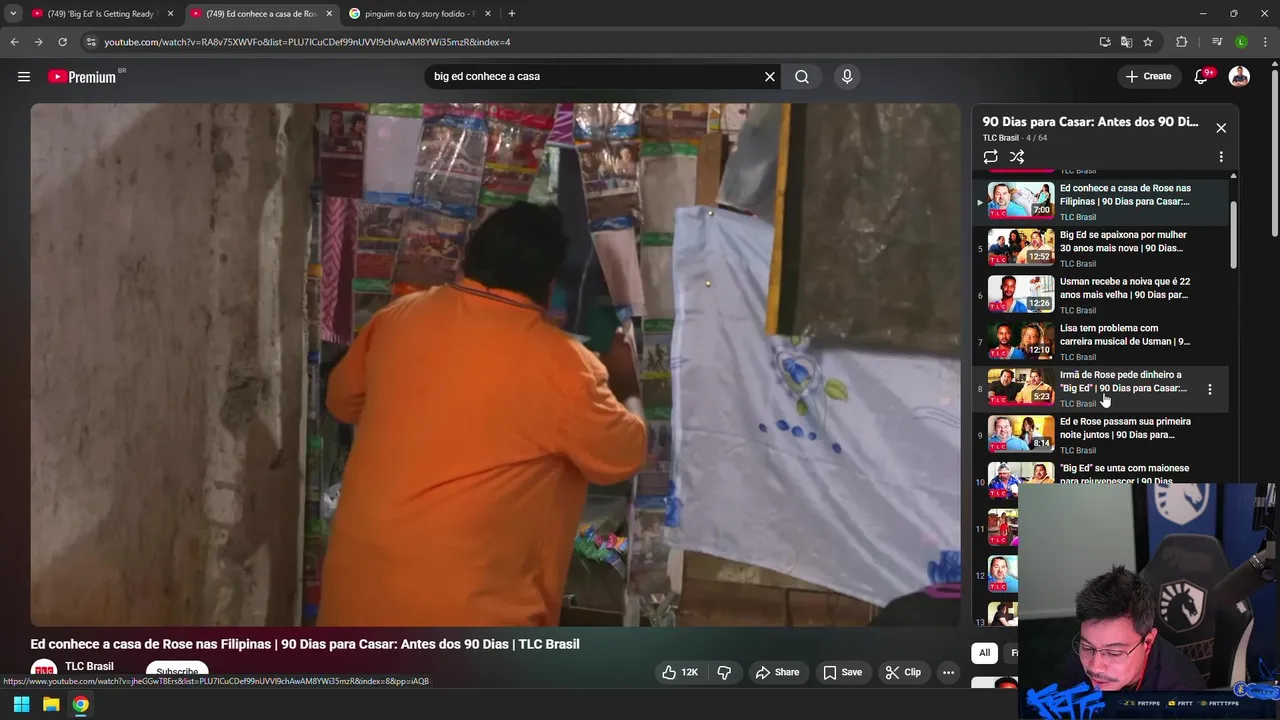
Task: Close the playlist panel
Action: [1221, 128]
